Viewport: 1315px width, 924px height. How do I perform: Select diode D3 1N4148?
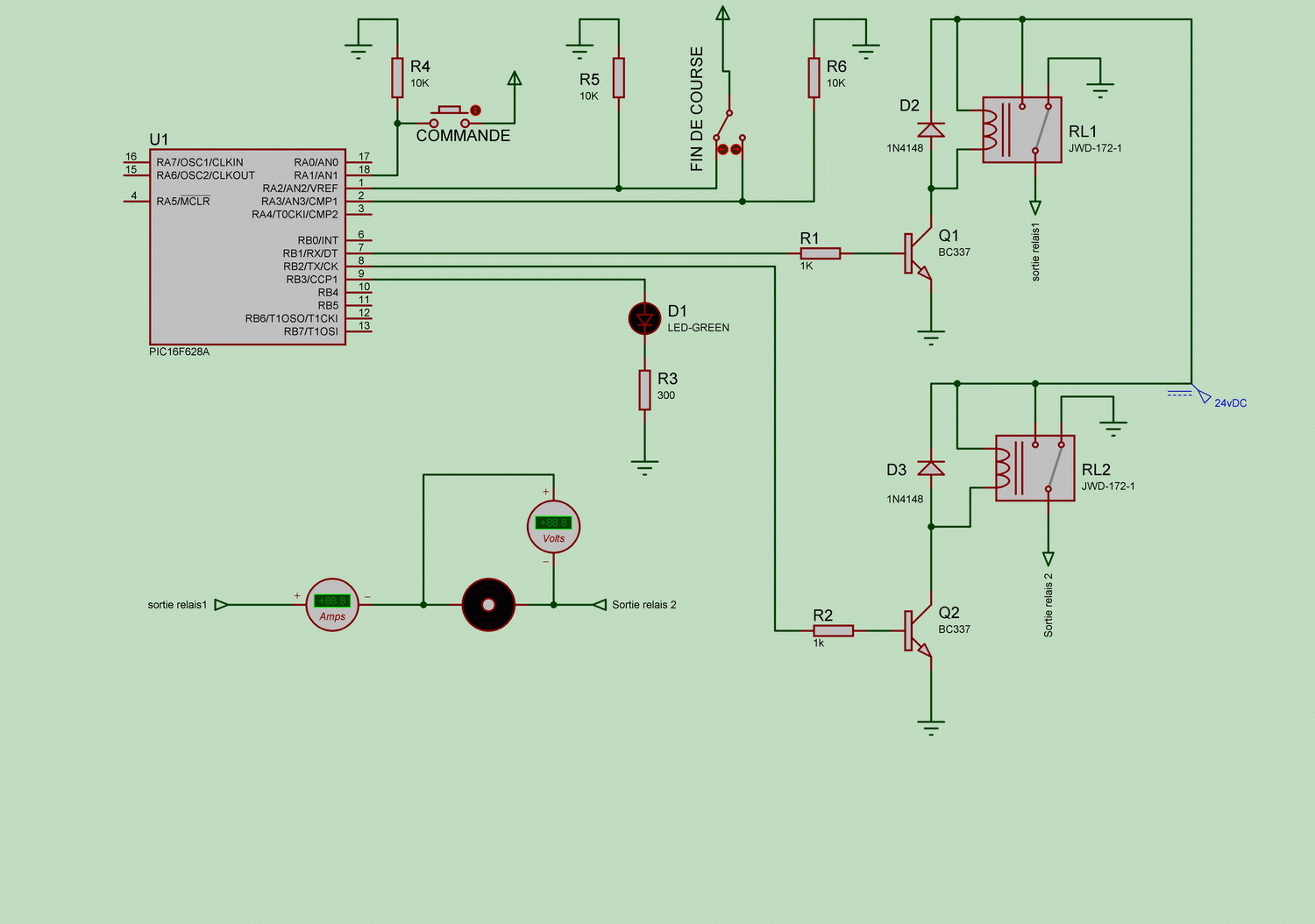(x=931, y=468)
